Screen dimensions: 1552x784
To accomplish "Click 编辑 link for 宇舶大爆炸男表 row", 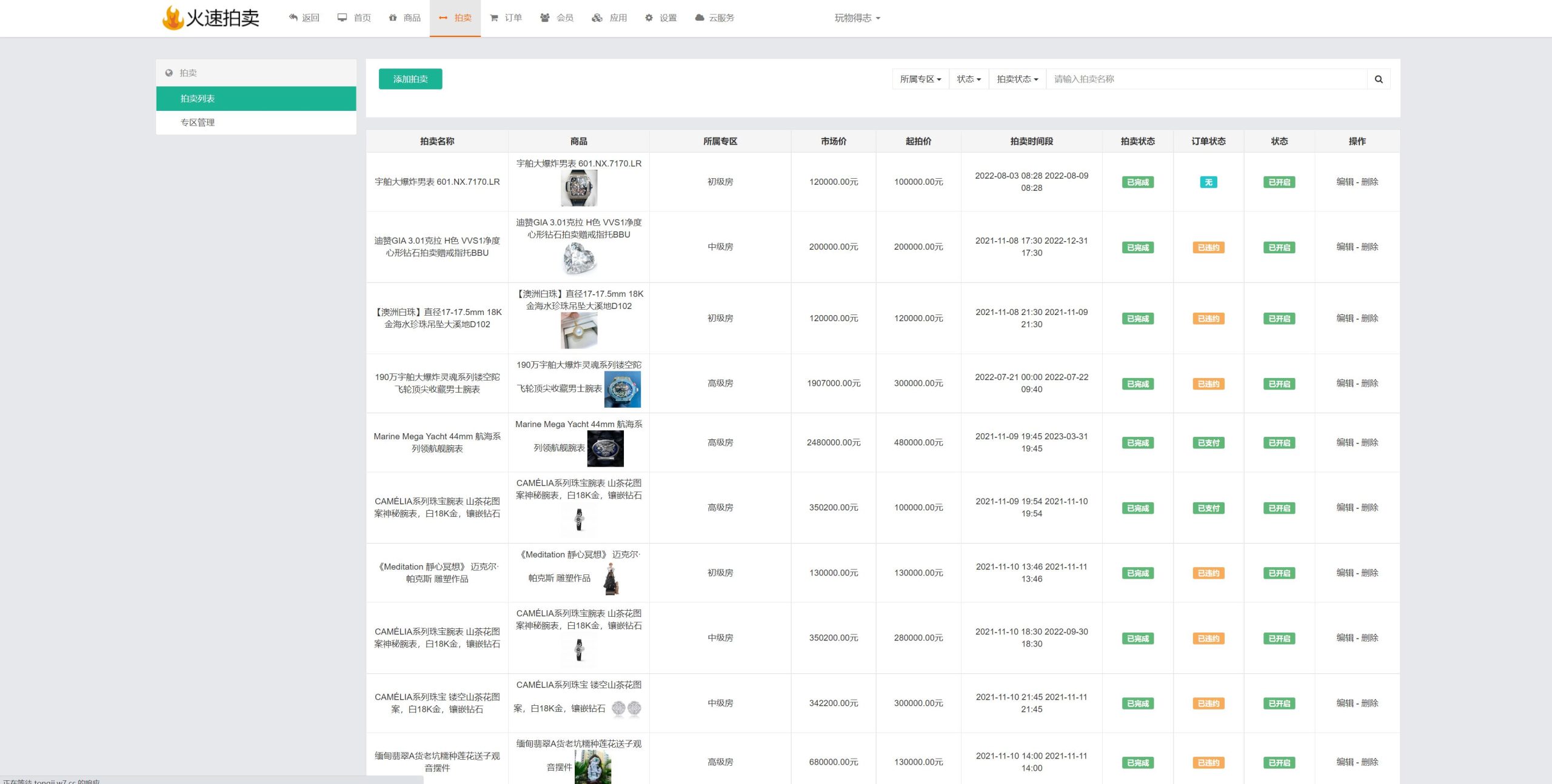I will click(x=1344, y=182).
